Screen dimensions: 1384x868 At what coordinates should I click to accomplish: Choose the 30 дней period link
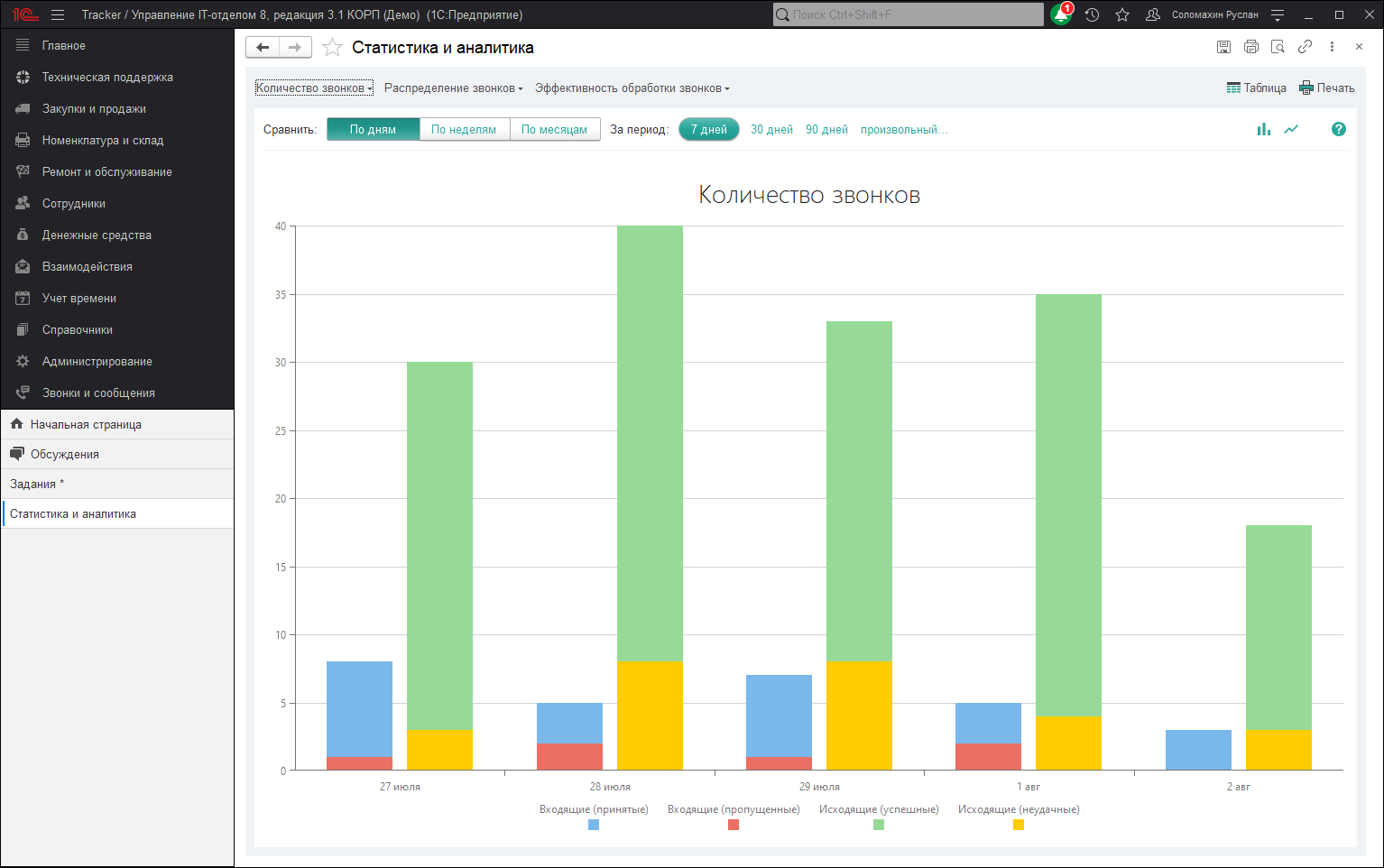pos(771,129)
